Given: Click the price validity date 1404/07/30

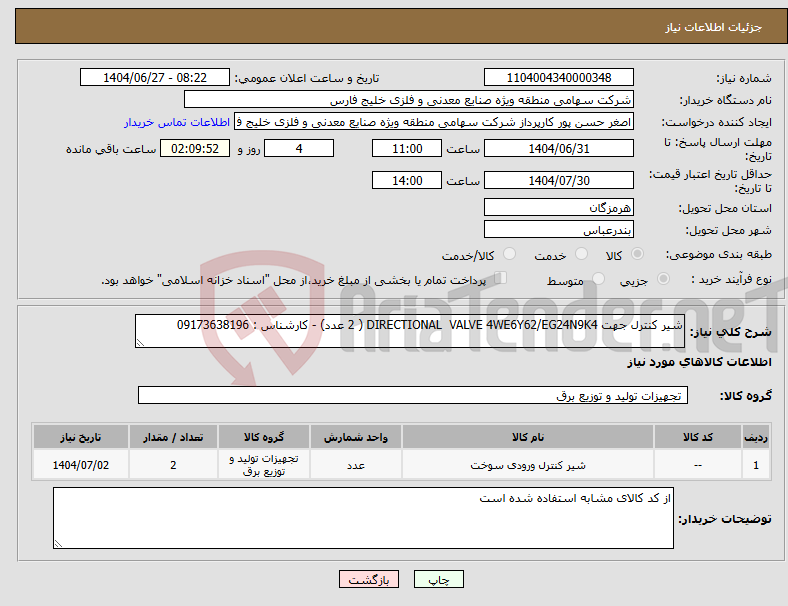Looking at the screenshot, I should [x=559, y=180].
